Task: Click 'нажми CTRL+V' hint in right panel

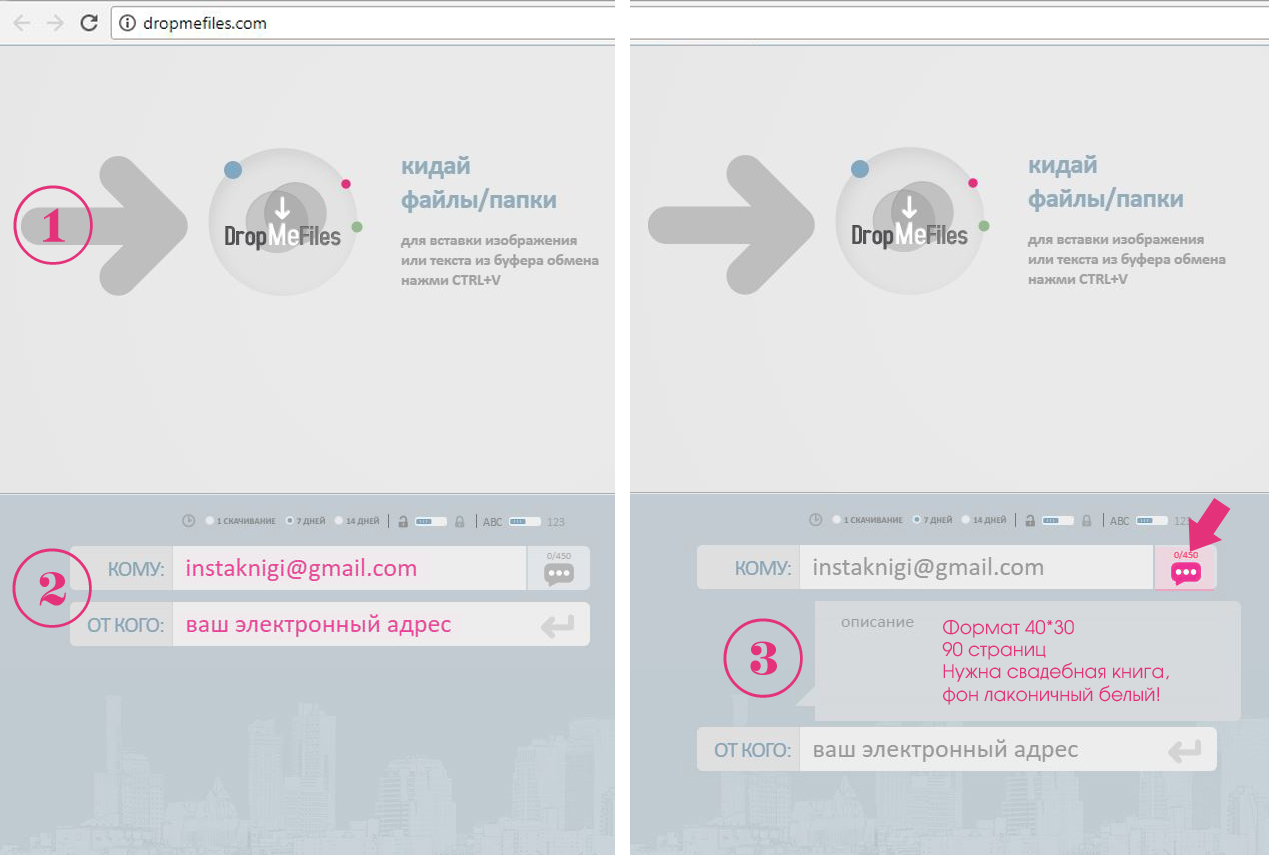Action: point(1078,278)
